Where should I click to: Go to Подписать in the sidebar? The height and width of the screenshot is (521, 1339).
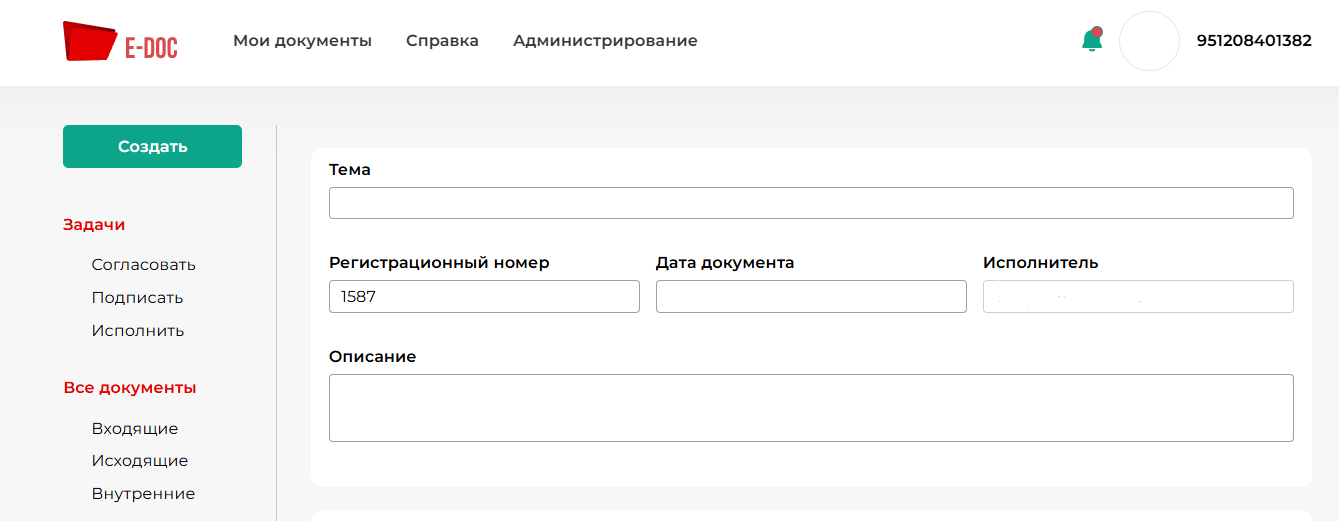[x=137, y=298]
